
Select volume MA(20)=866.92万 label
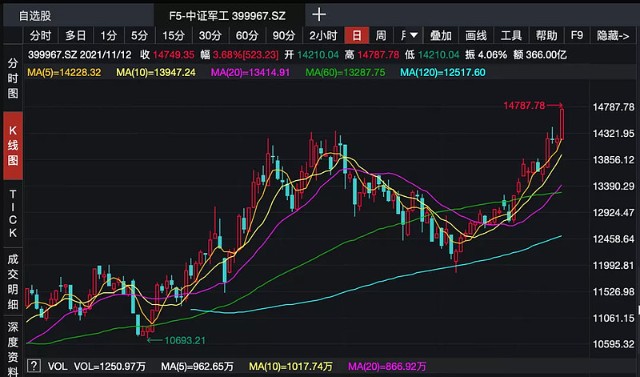click(x=387, y=366)
